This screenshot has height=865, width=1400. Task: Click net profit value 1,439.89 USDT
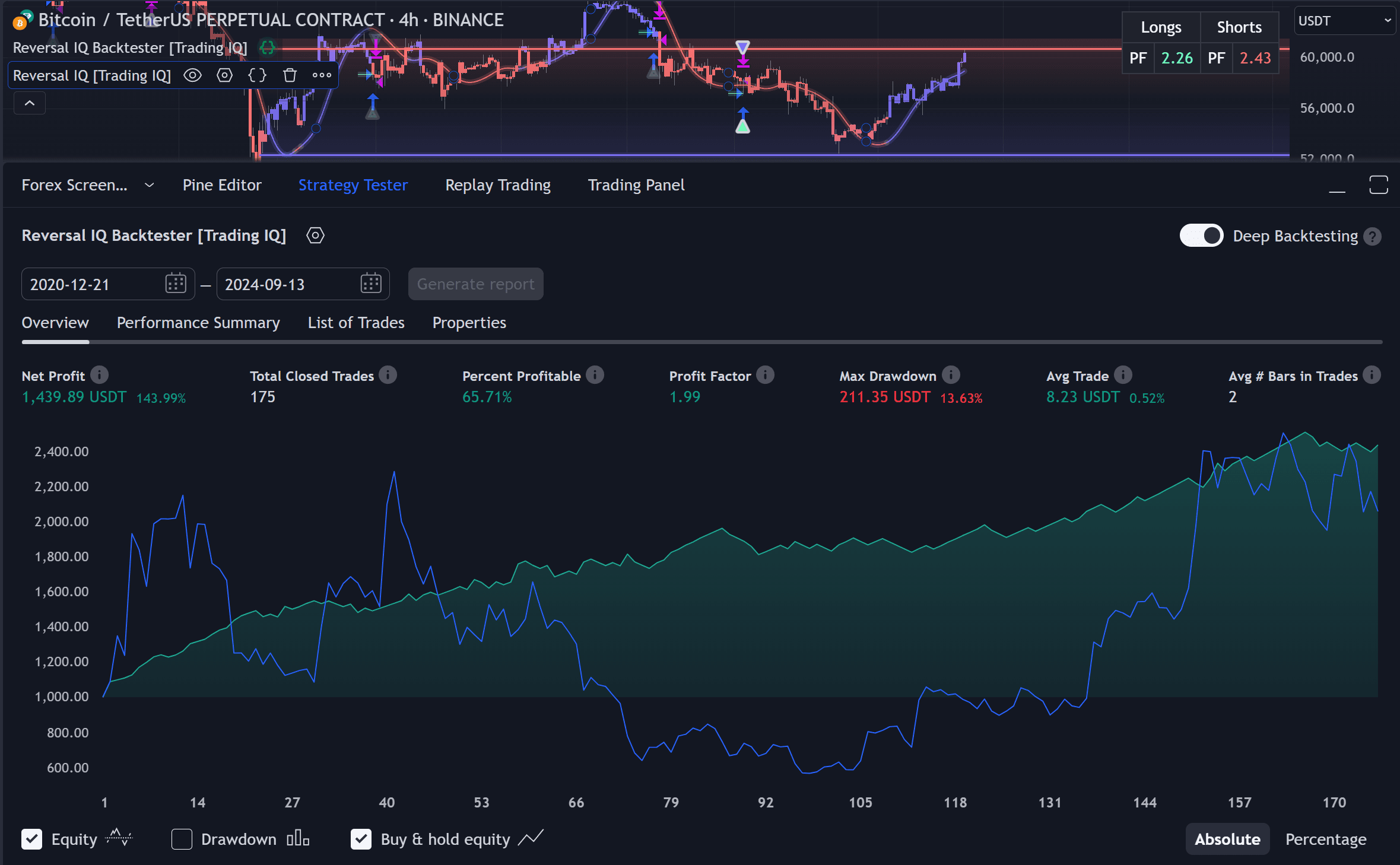coord(74,397)
